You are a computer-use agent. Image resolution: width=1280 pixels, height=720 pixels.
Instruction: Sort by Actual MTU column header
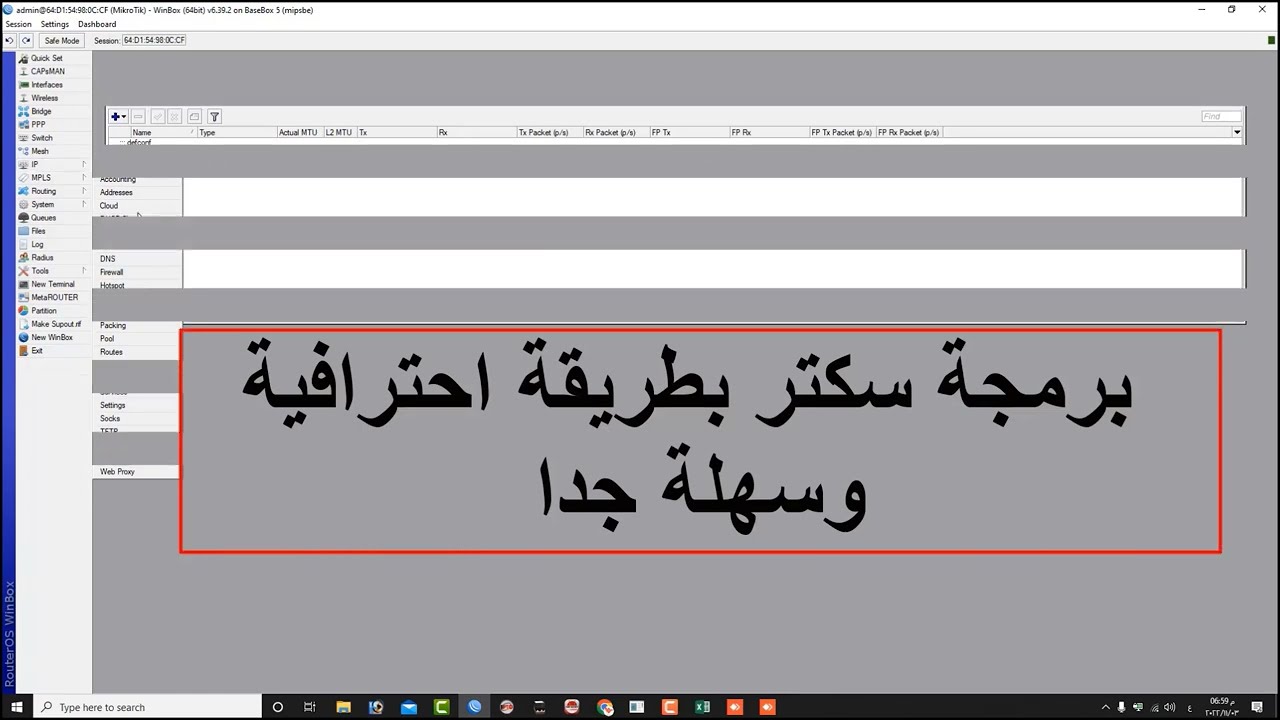pos(299,132)
